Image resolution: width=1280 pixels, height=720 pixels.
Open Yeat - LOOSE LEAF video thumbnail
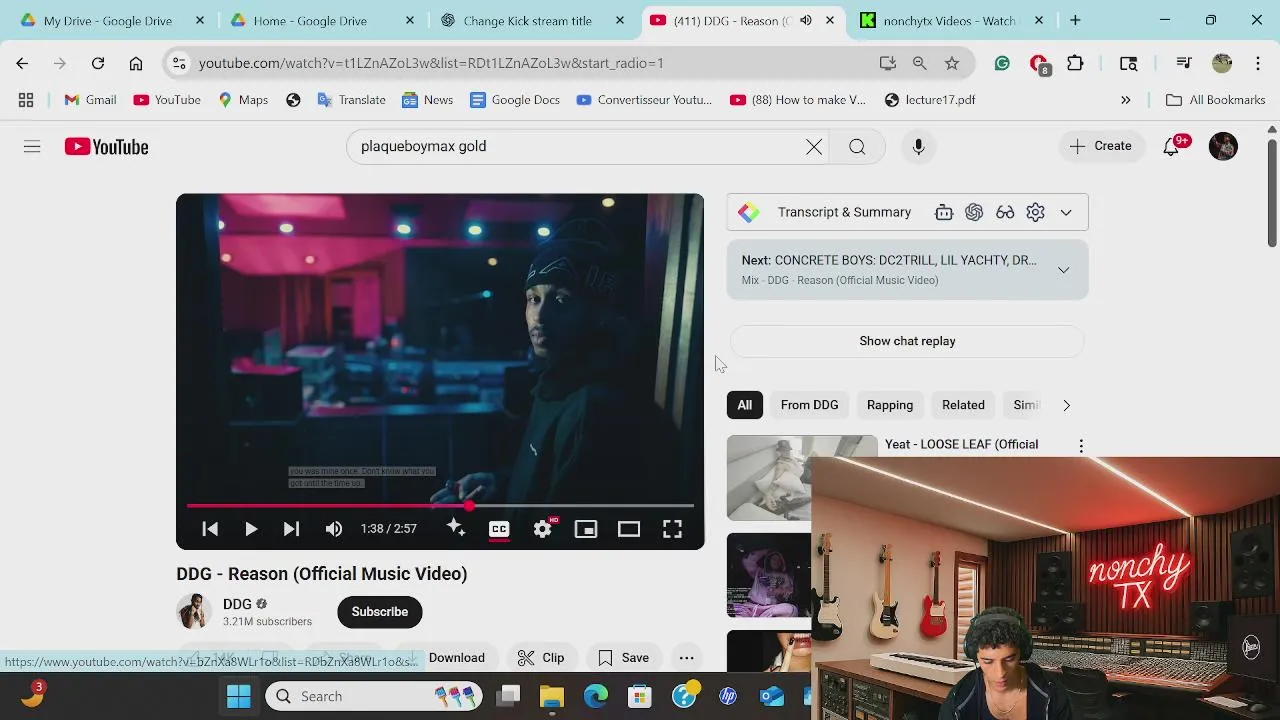[x=802, y=478]
